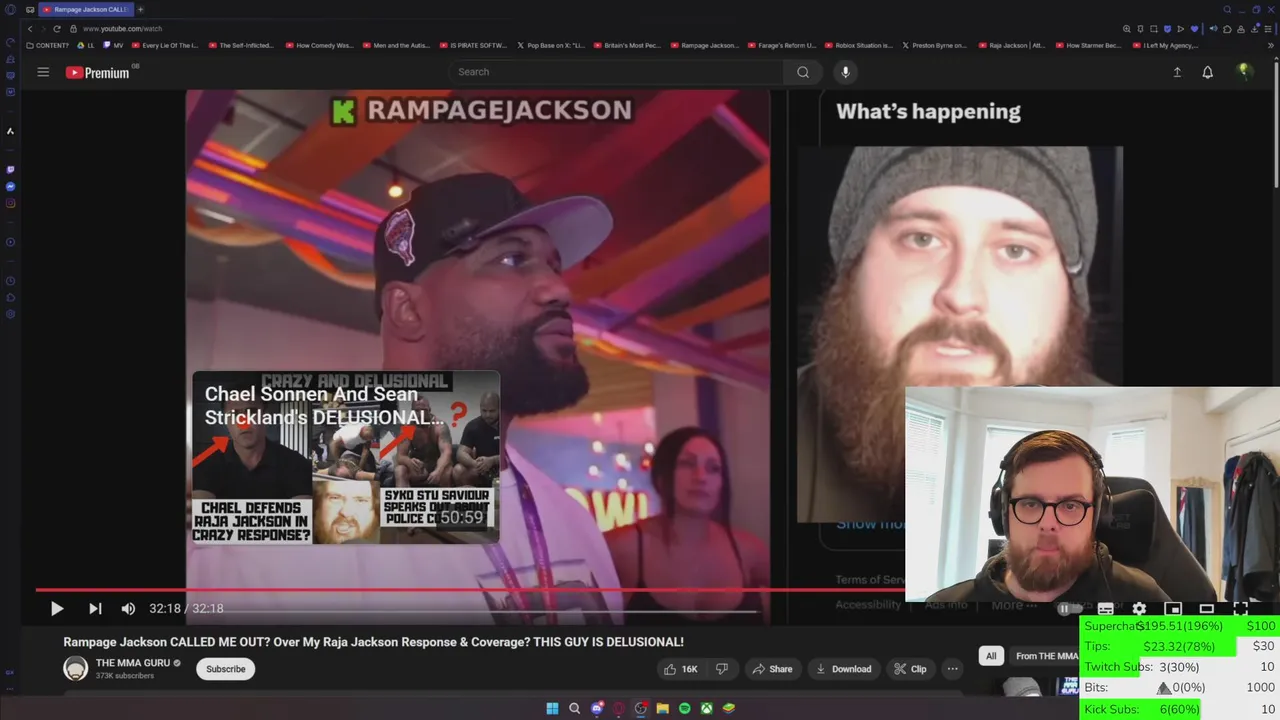This screenshot has height=720, width=1280.
Task: Open How Starmer Bec bookmark
Action: (x=1088, y=45)
